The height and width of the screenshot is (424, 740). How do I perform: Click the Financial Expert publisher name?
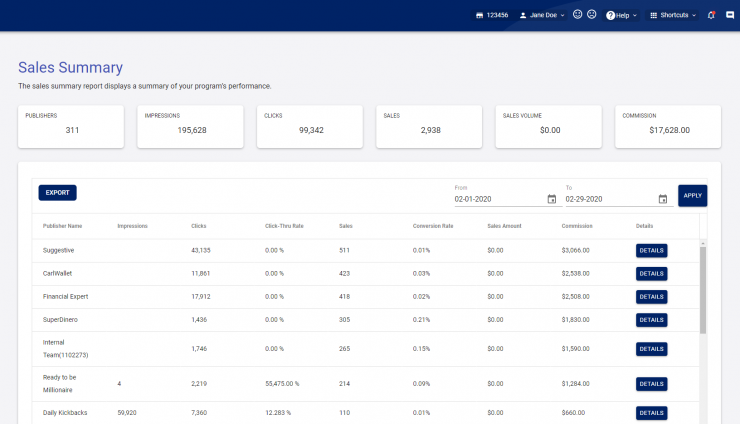click(x=65, y=297)
